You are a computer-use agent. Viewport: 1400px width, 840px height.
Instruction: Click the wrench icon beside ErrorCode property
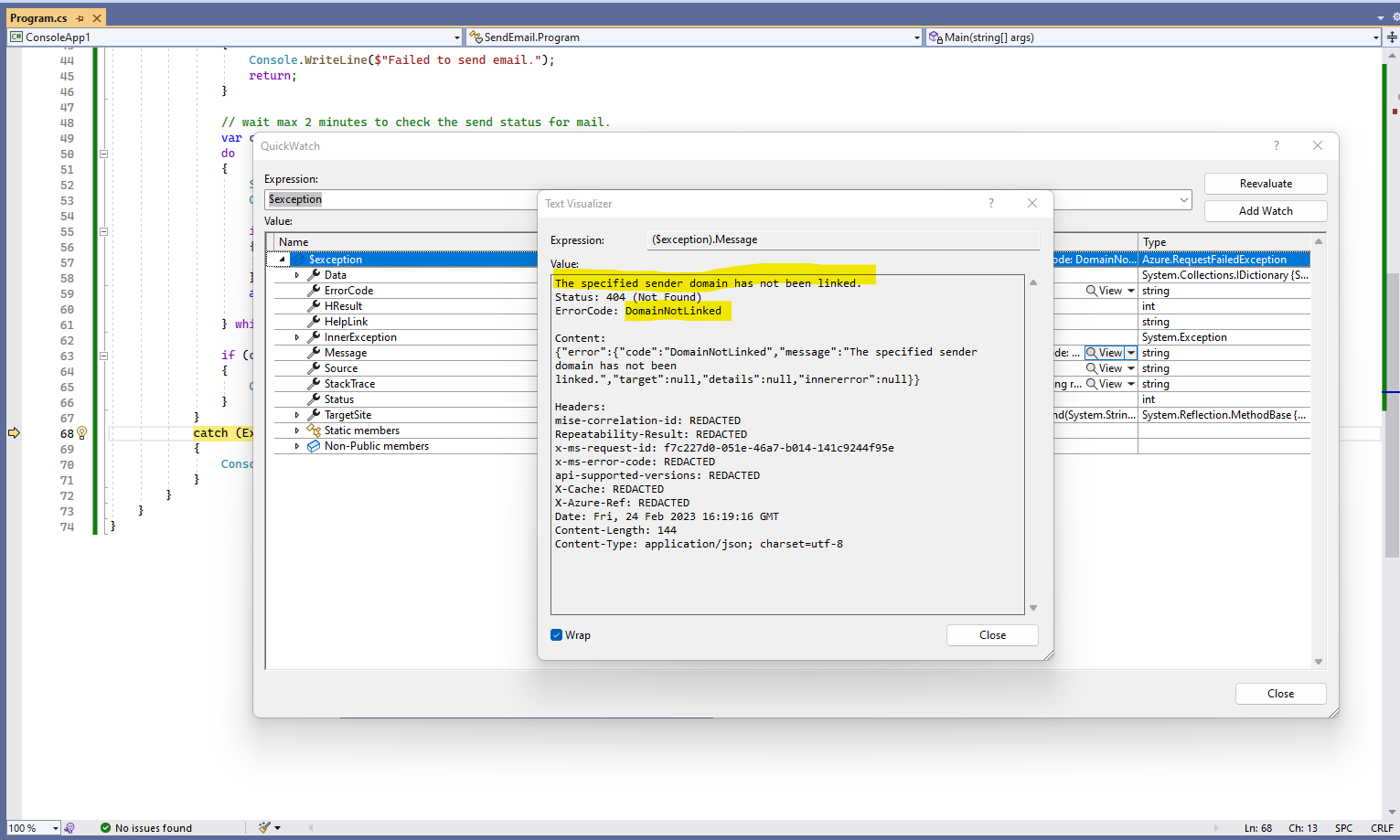click(314, 291)
